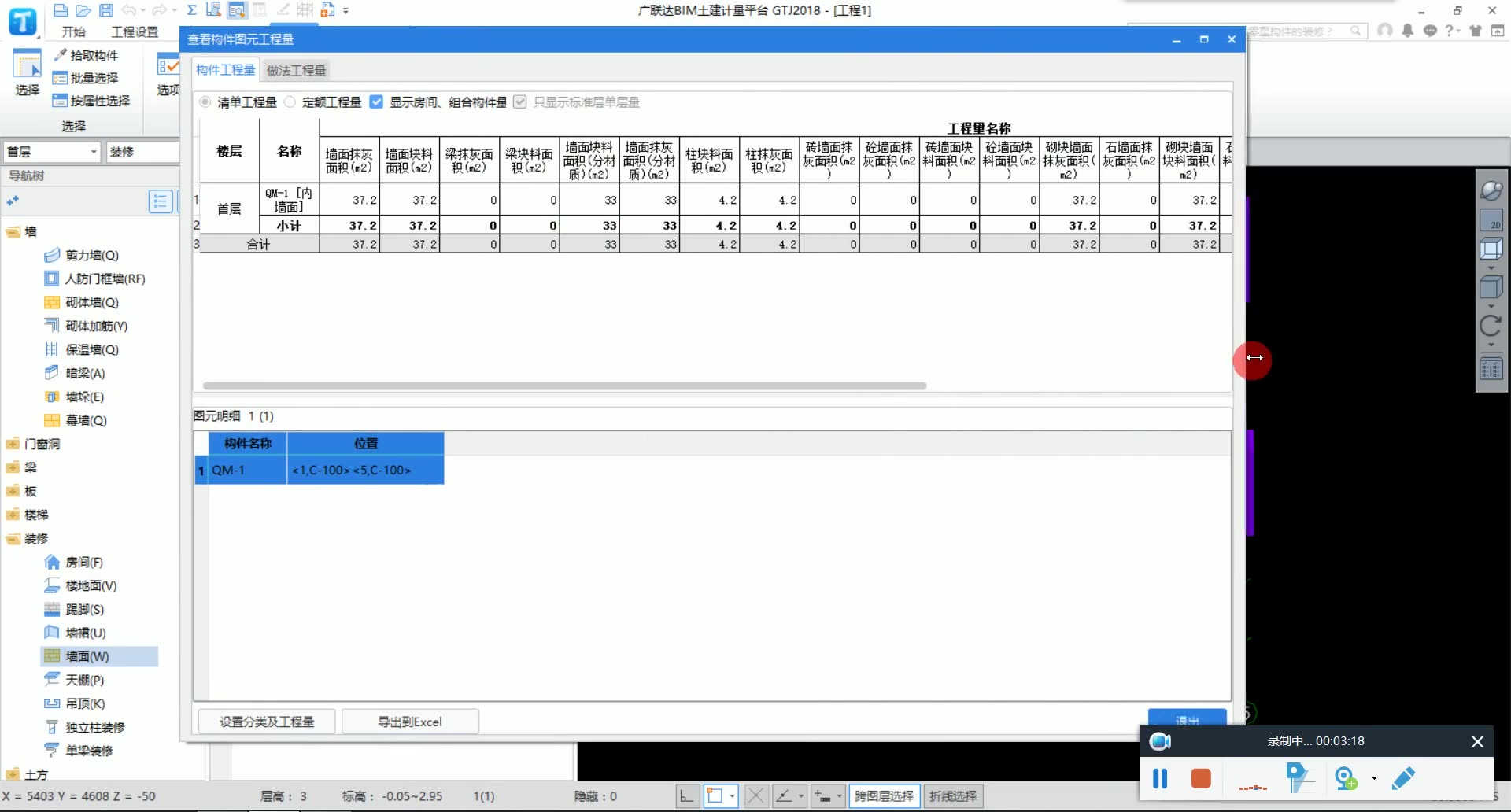Click the Redo arrow icon

pos(160,10)
